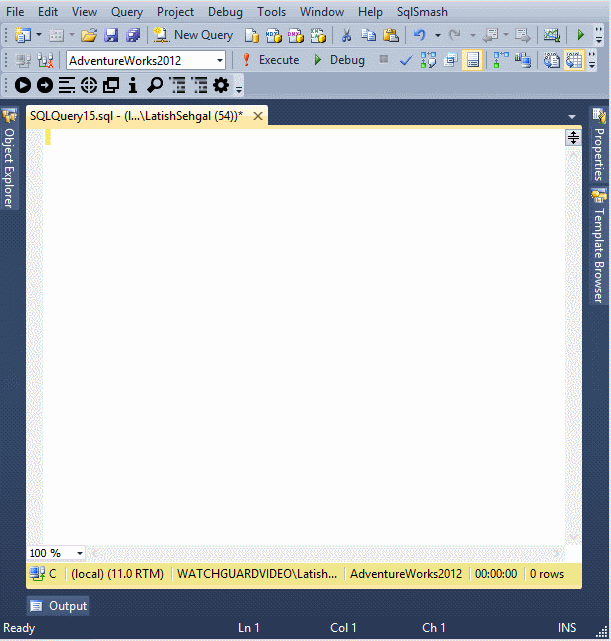Image resolution: width=611 pixels, height=641 pixels.
Task: Open the SqlSmash menu
Action: click(422, 12)
